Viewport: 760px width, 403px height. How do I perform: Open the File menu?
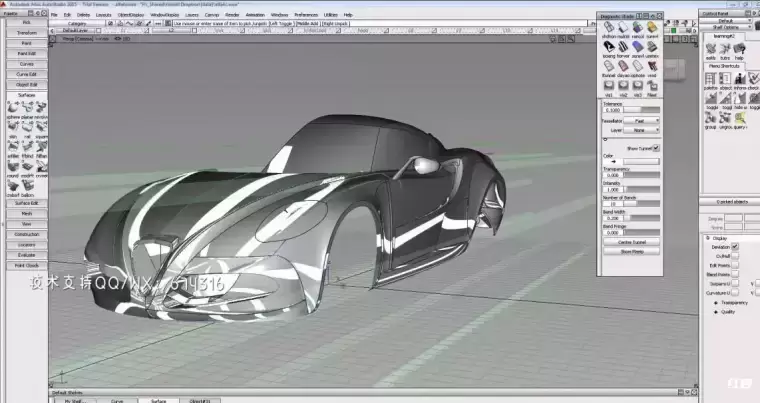54,15
